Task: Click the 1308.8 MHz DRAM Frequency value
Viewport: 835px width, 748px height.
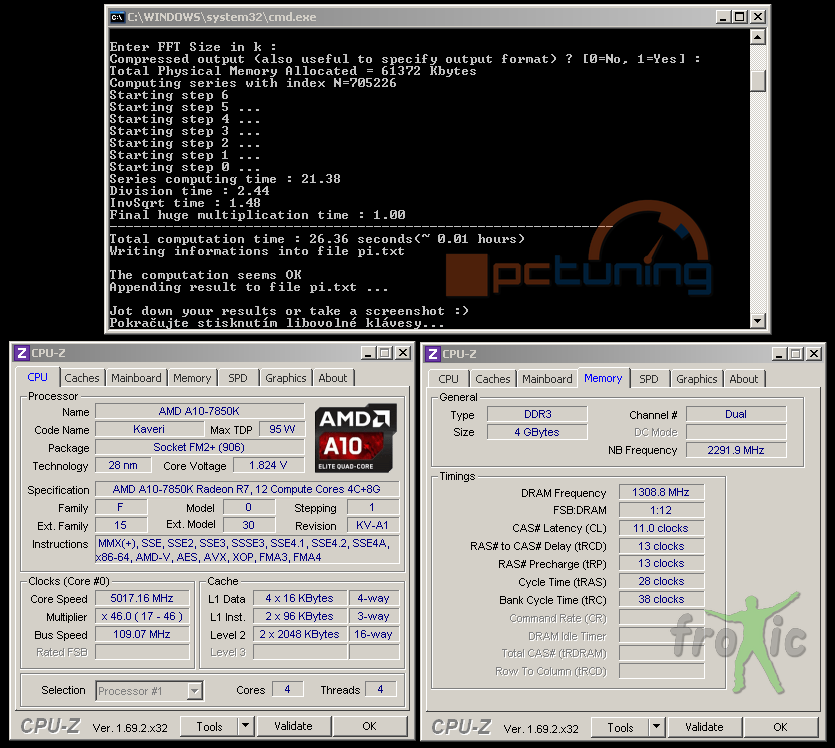Action: click(661, 492)
